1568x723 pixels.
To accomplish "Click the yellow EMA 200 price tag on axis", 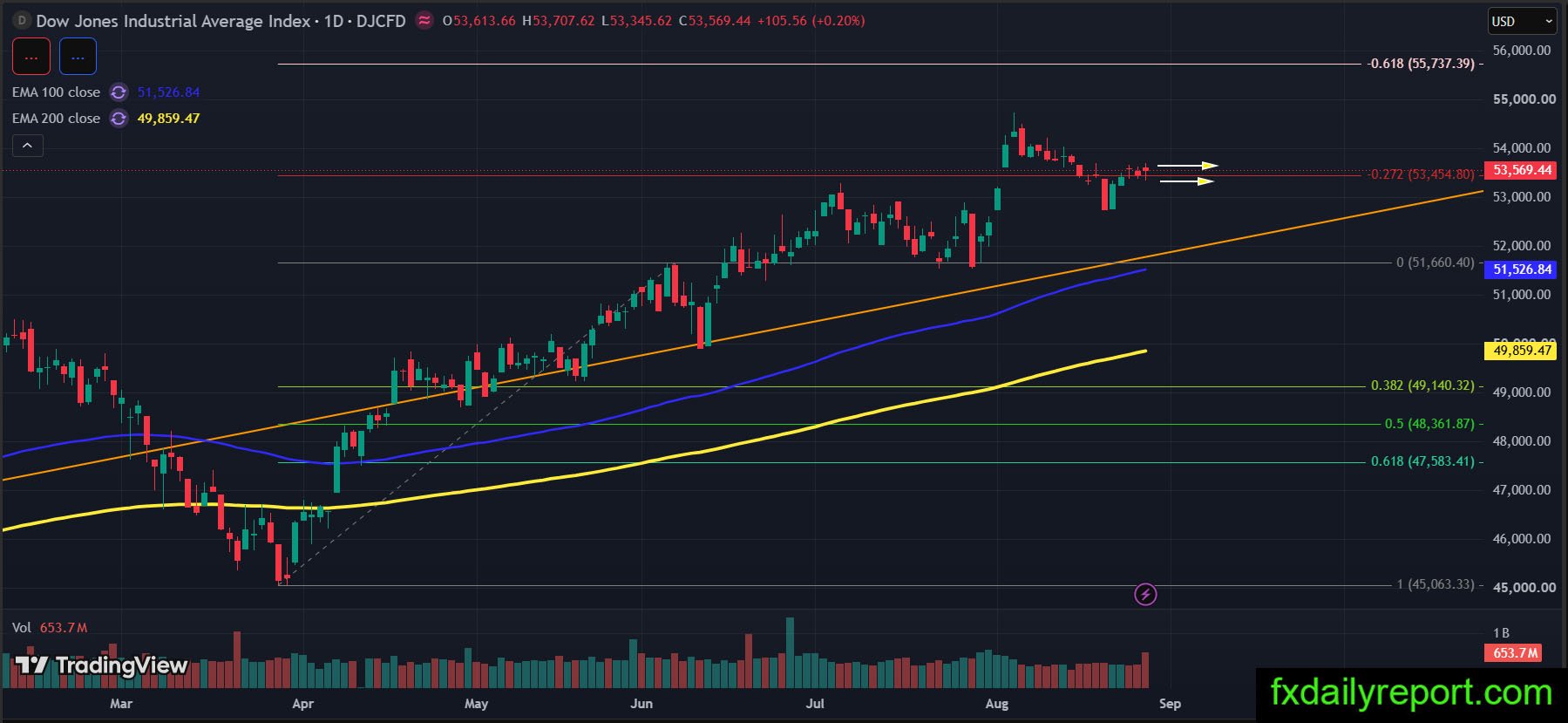I will pos(1522,351).
